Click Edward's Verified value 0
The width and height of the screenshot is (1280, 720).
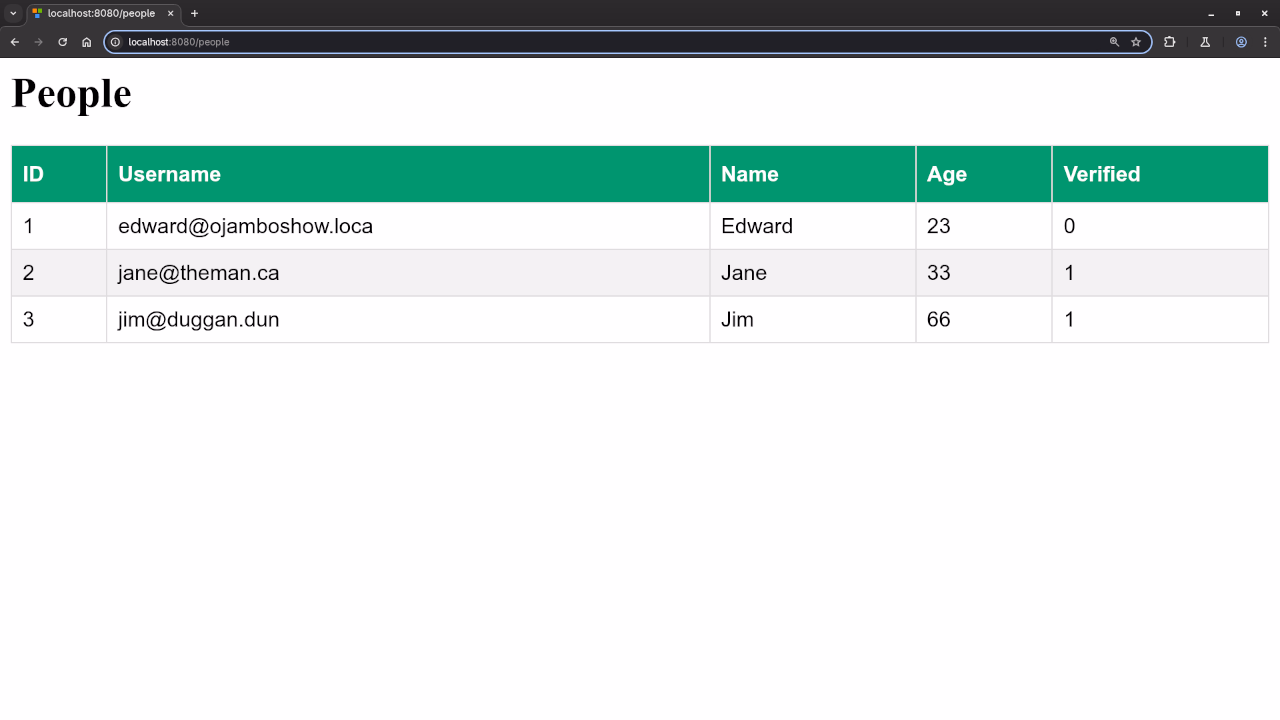pos(1069,226)
